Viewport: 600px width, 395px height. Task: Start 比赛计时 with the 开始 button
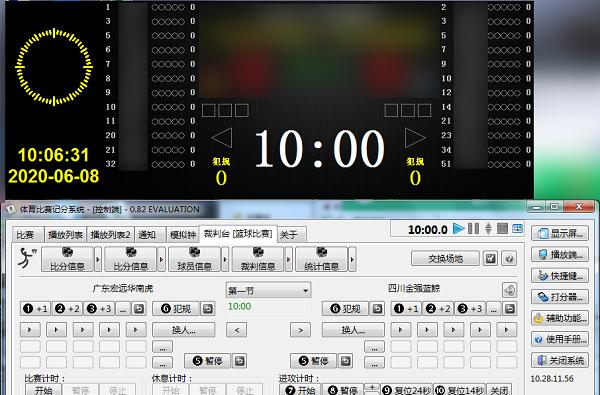[43, 390]
